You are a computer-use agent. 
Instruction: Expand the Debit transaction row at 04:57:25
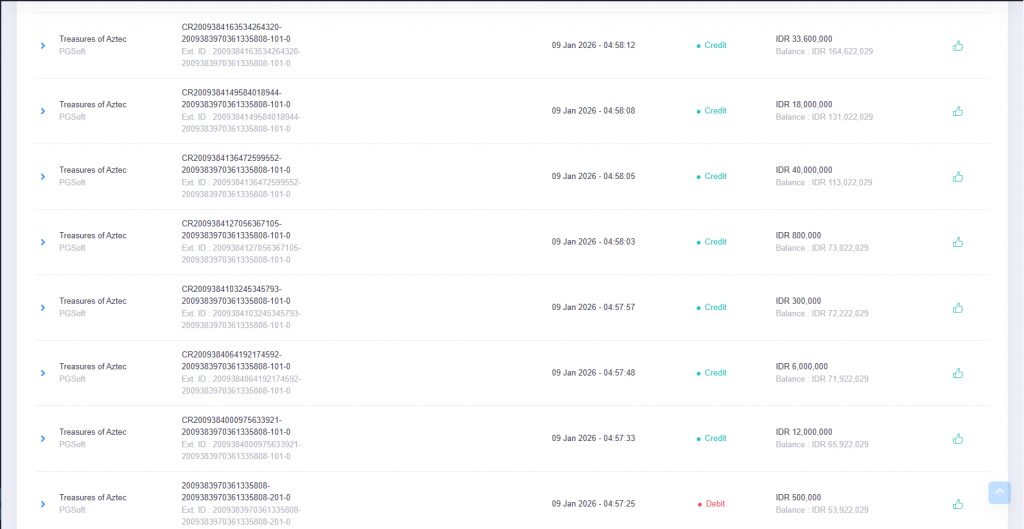43,504
